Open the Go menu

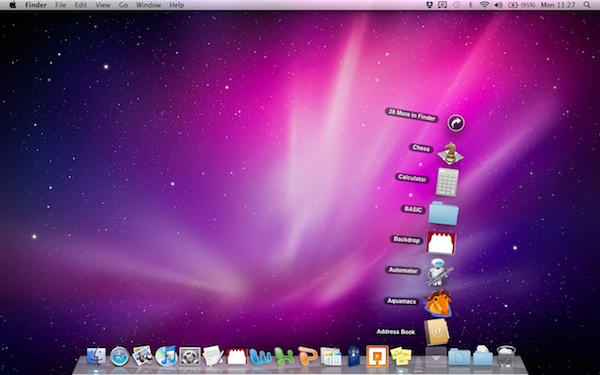point(123,5)
